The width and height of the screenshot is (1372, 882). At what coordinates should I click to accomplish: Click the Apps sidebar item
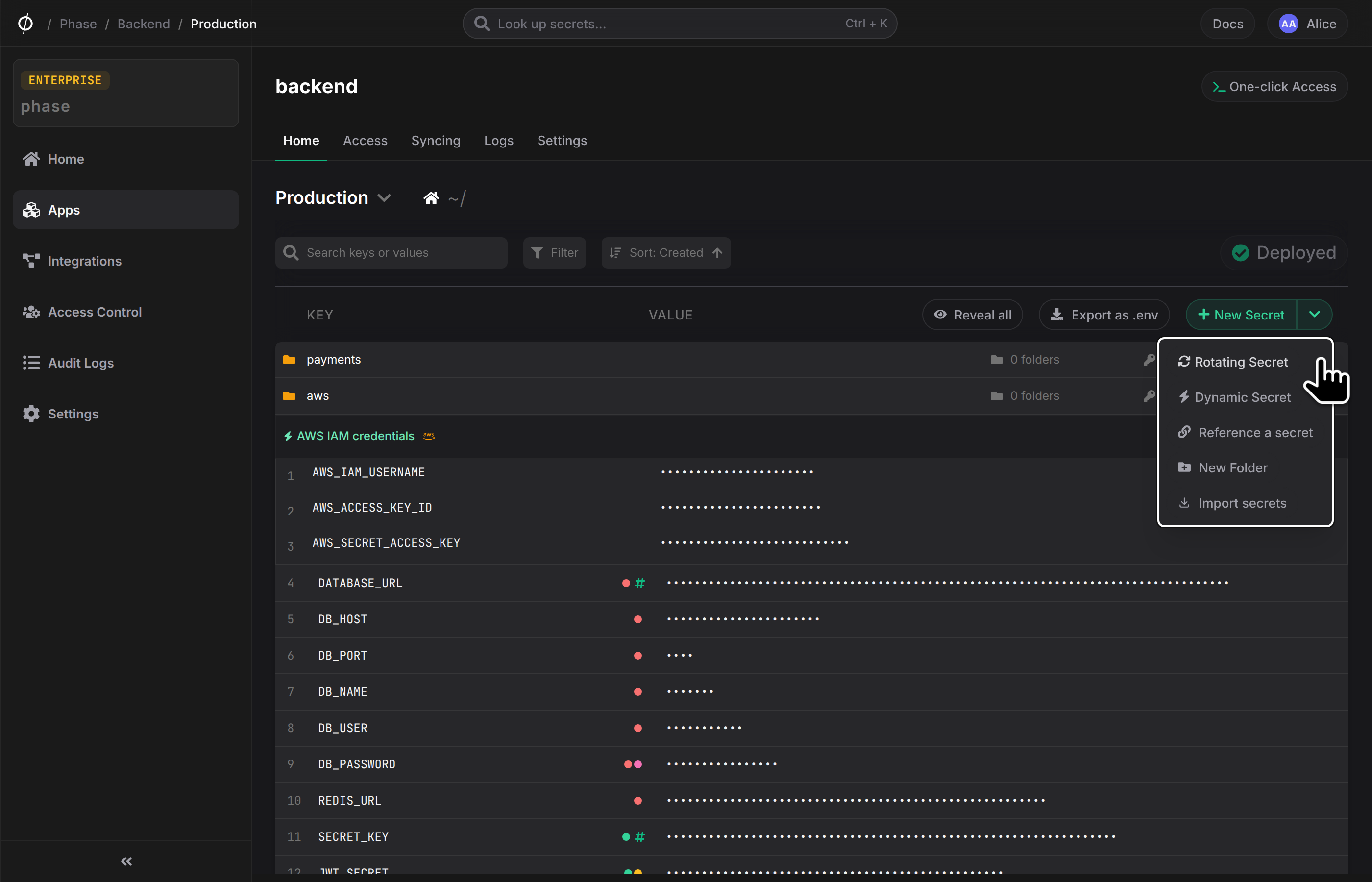pos(125,210)
